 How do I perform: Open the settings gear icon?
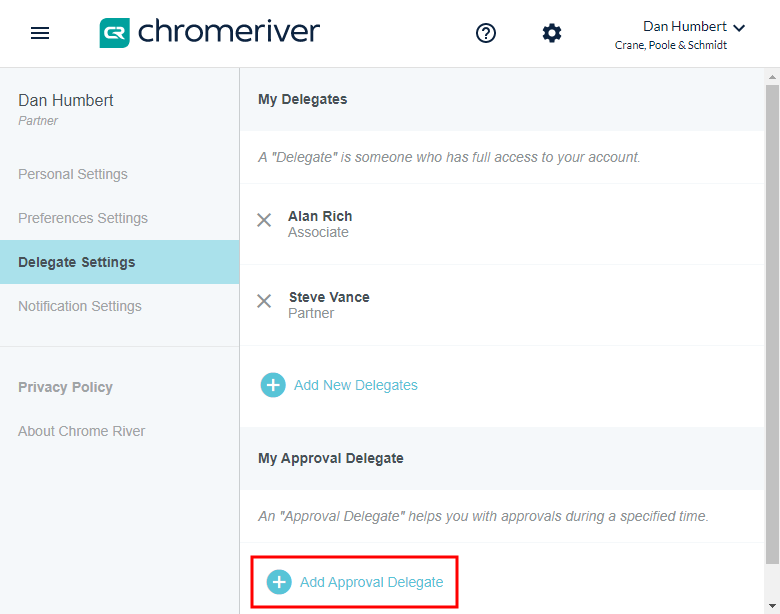(552, 33)
